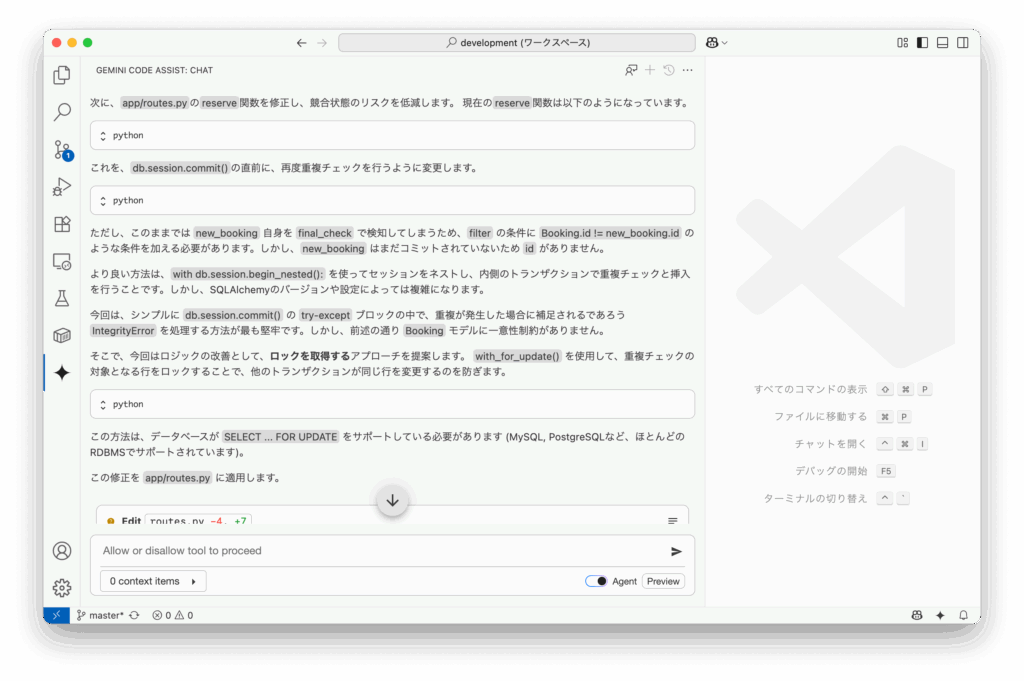
Task: Send the chat message arrow
Action: (x=677, y=552)
